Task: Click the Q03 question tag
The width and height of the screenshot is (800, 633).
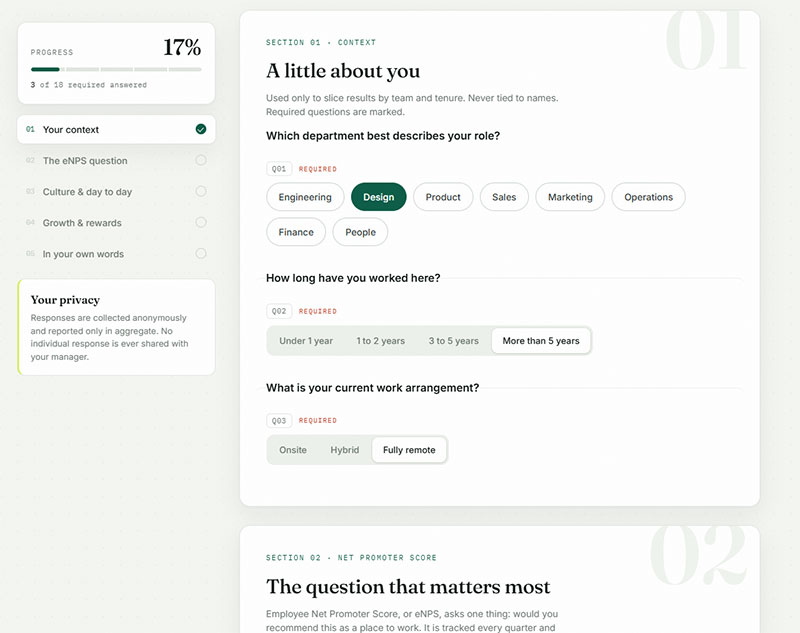Action: (x=279, y=421)
